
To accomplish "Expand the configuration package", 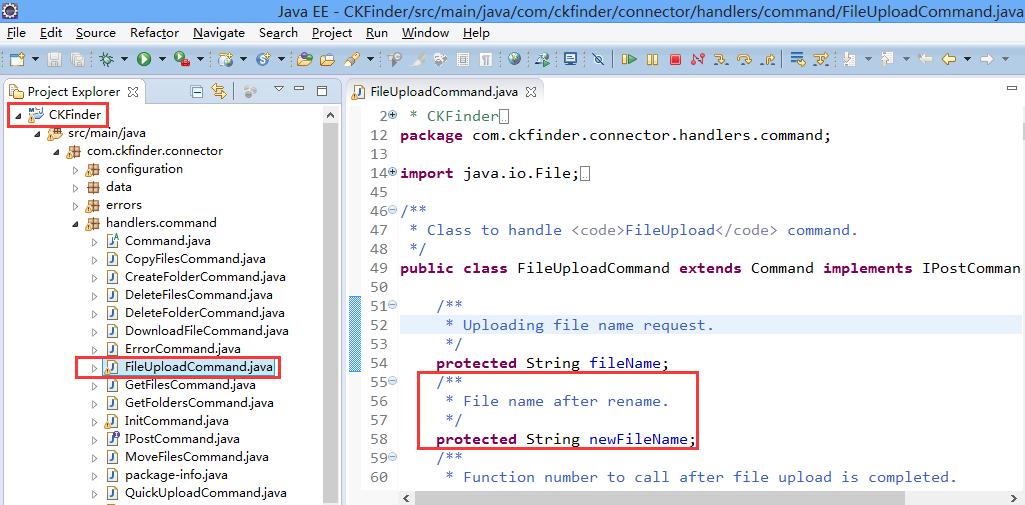I will pos(75,170).
